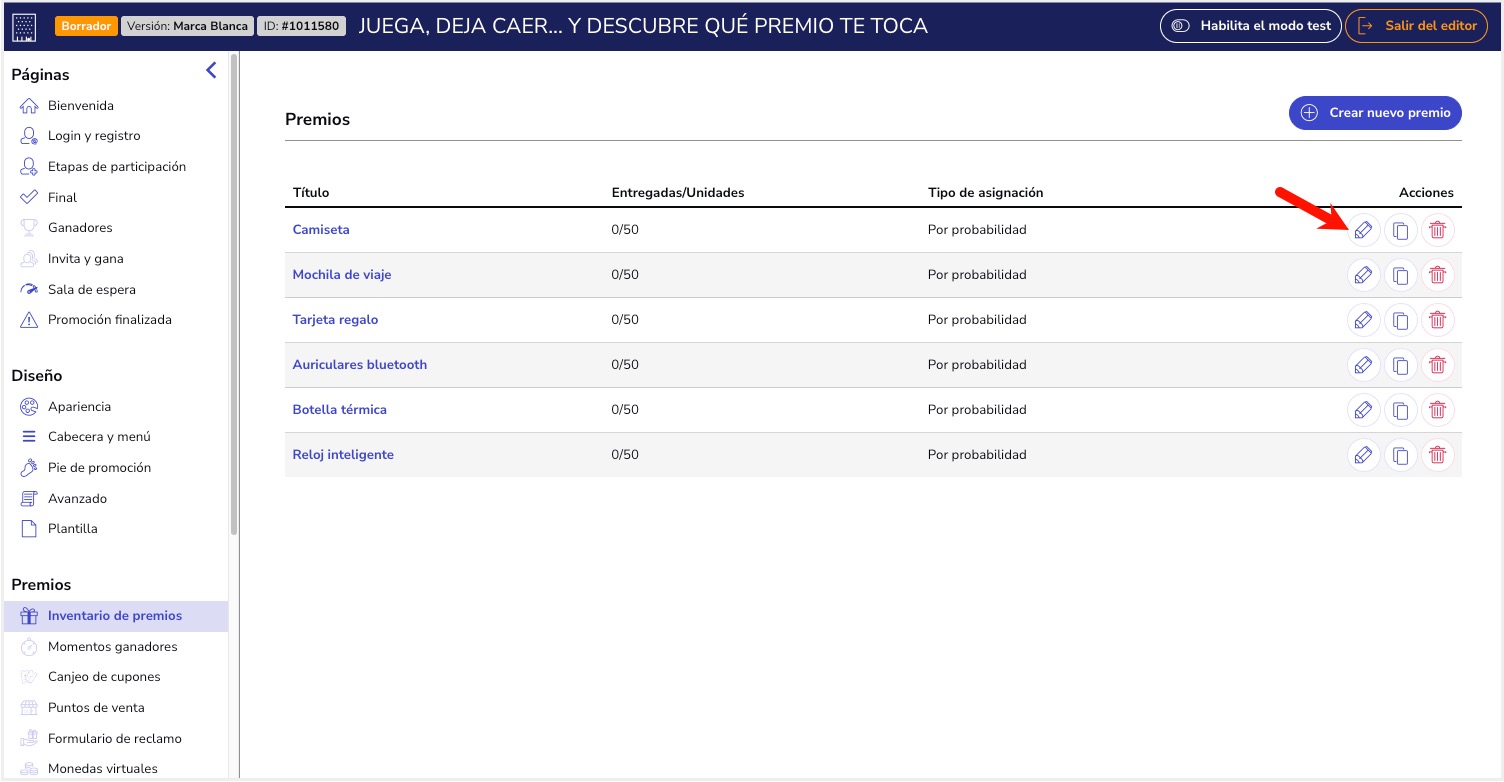Delete the Tarjeta regalo prize
Image resolution: width=1504 pixels, height=782 pixels.
[1437, 320]
